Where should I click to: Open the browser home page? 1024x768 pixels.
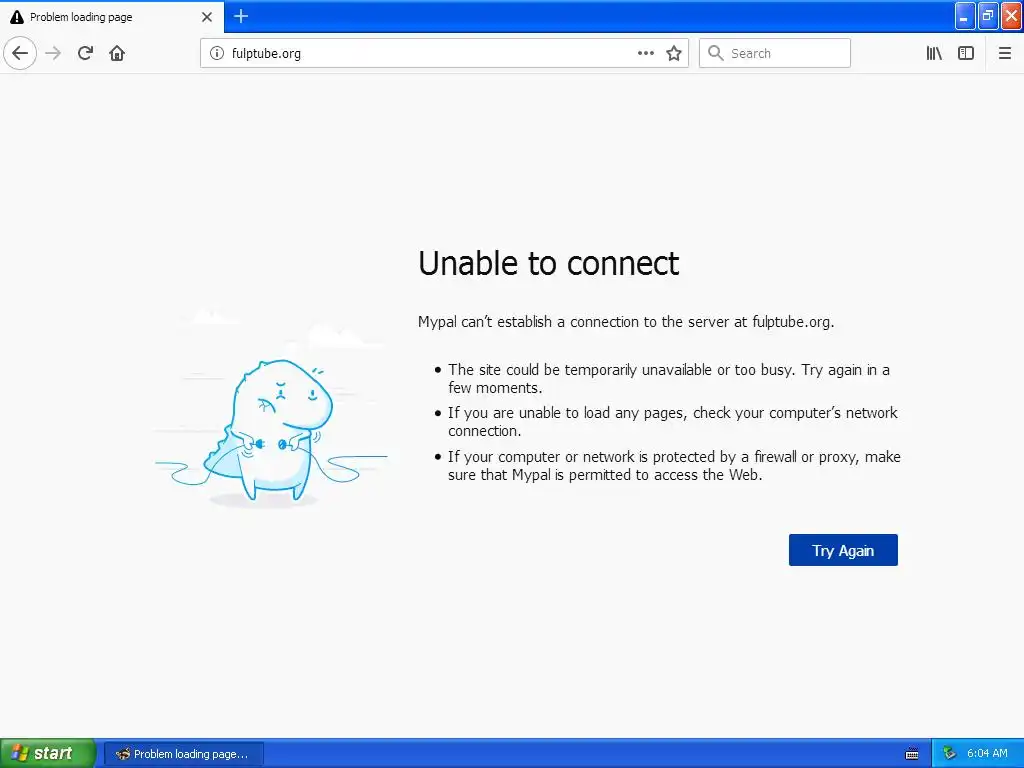(117, 53)
